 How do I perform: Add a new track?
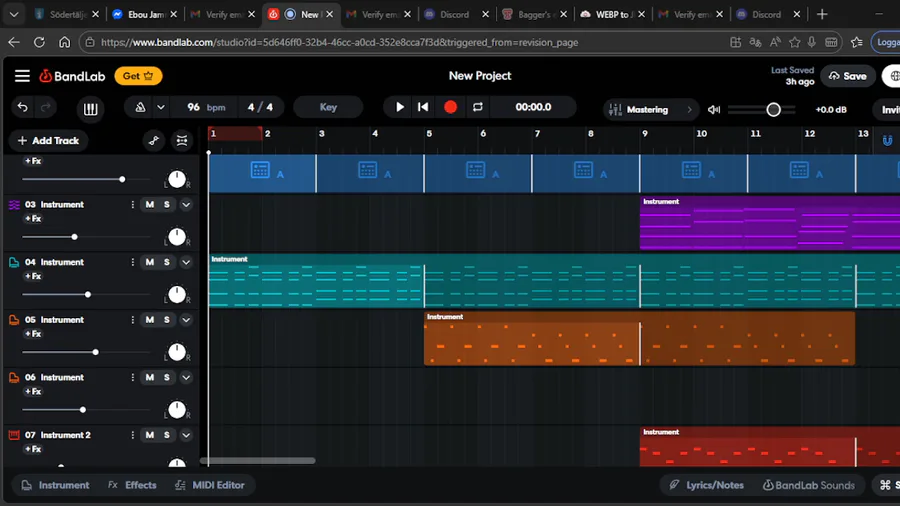pos(48,141)
